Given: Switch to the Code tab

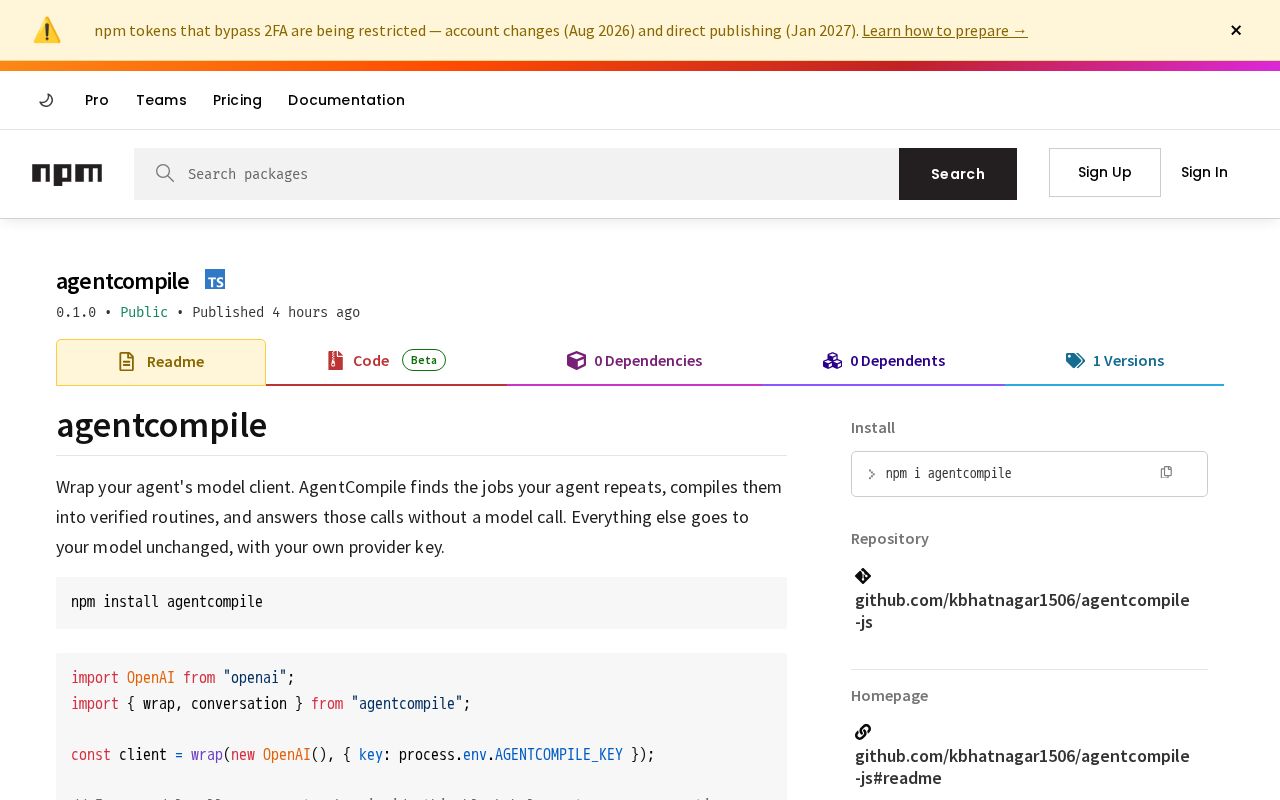Looking at the screenshot, I should 386,361.
